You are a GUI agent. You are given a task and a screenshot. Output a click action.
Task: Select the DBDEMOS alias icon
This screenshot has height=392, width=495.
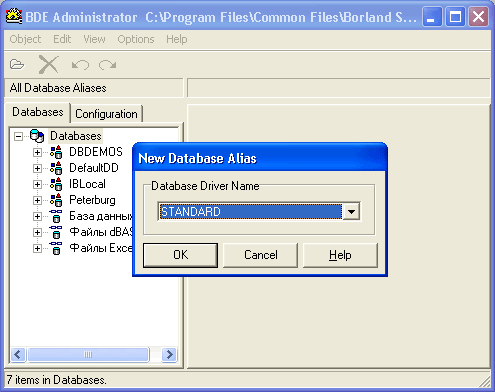click(x=56, y=152)
